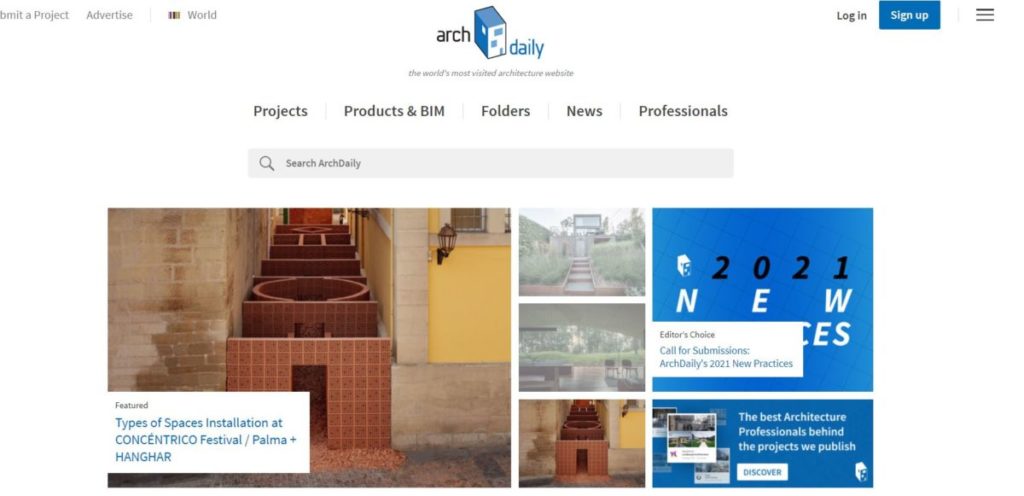
Task: Open the Professionals section
Action: [682, 111]
